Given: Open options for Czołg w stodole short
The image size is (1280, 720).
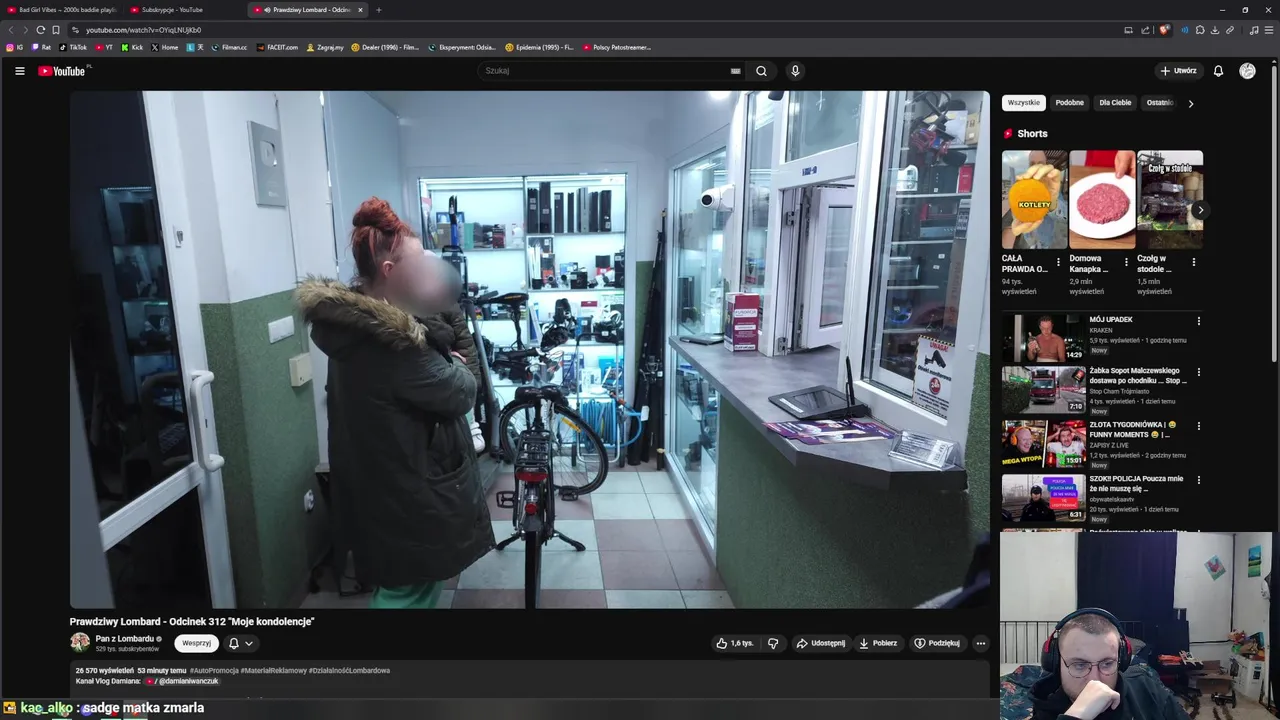Looking at the screenshot, I should click(x=1193, y=262).
